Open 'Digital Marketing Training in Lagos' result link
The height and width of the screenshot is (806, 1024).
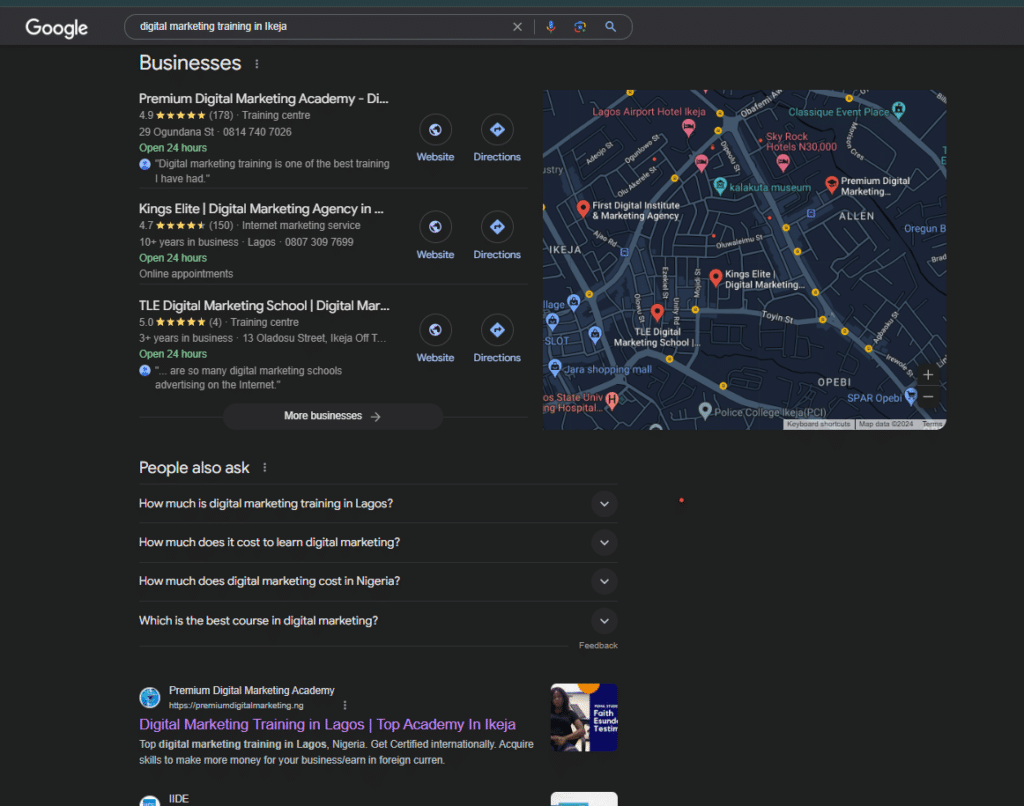tap(327, 724)
